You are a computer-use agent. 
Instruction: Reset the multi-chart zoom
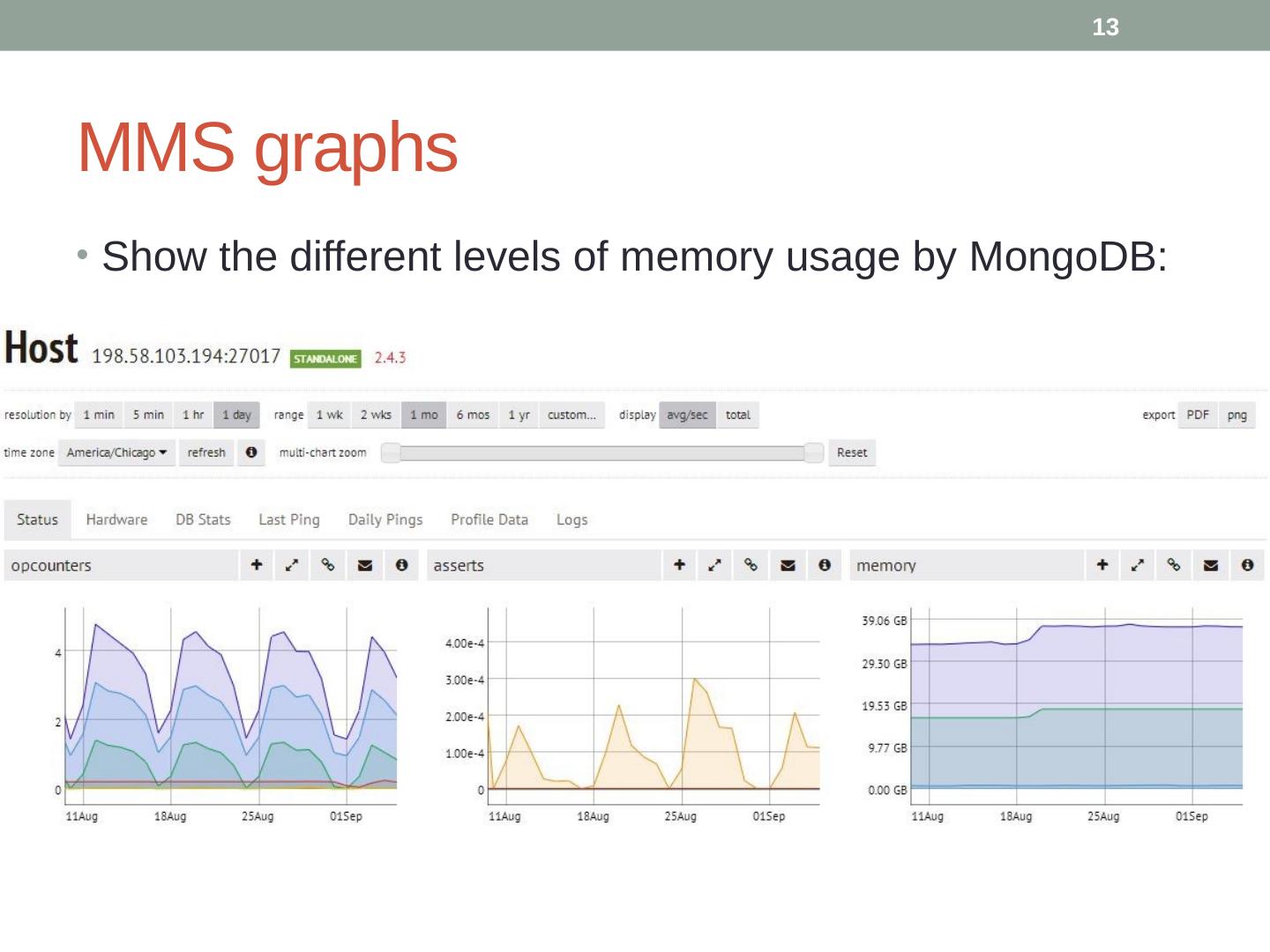(852, 452)
